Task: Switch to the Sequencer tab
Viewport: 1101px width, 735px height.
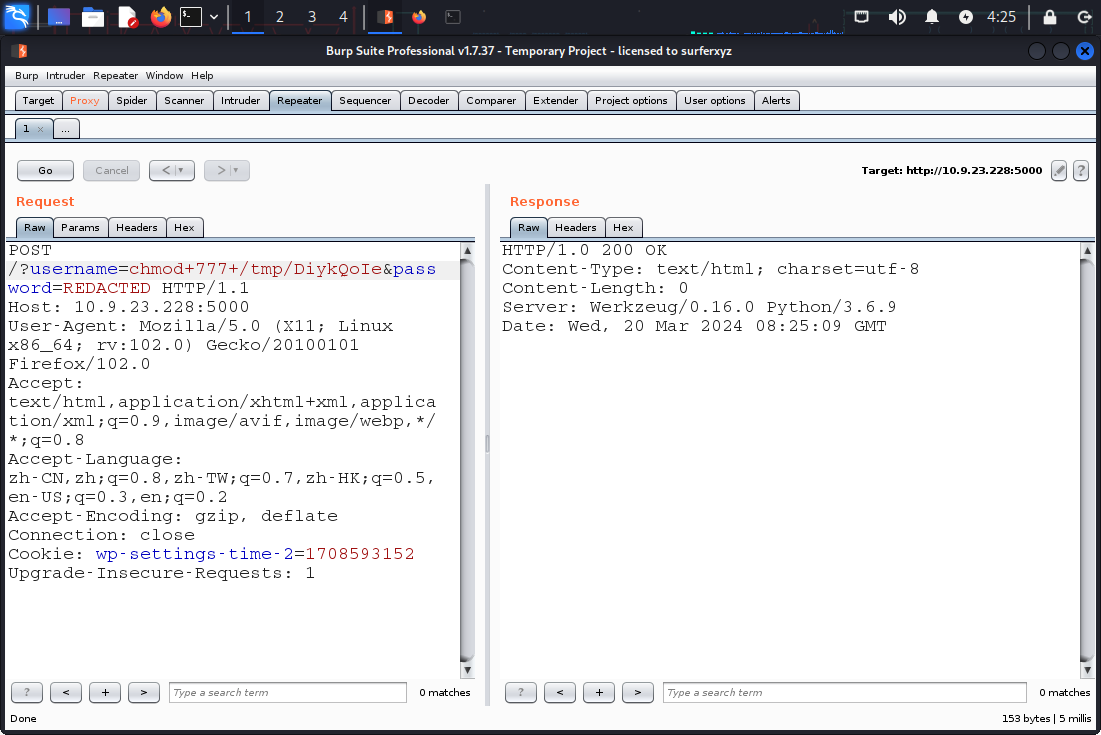Action: (365, 100)
